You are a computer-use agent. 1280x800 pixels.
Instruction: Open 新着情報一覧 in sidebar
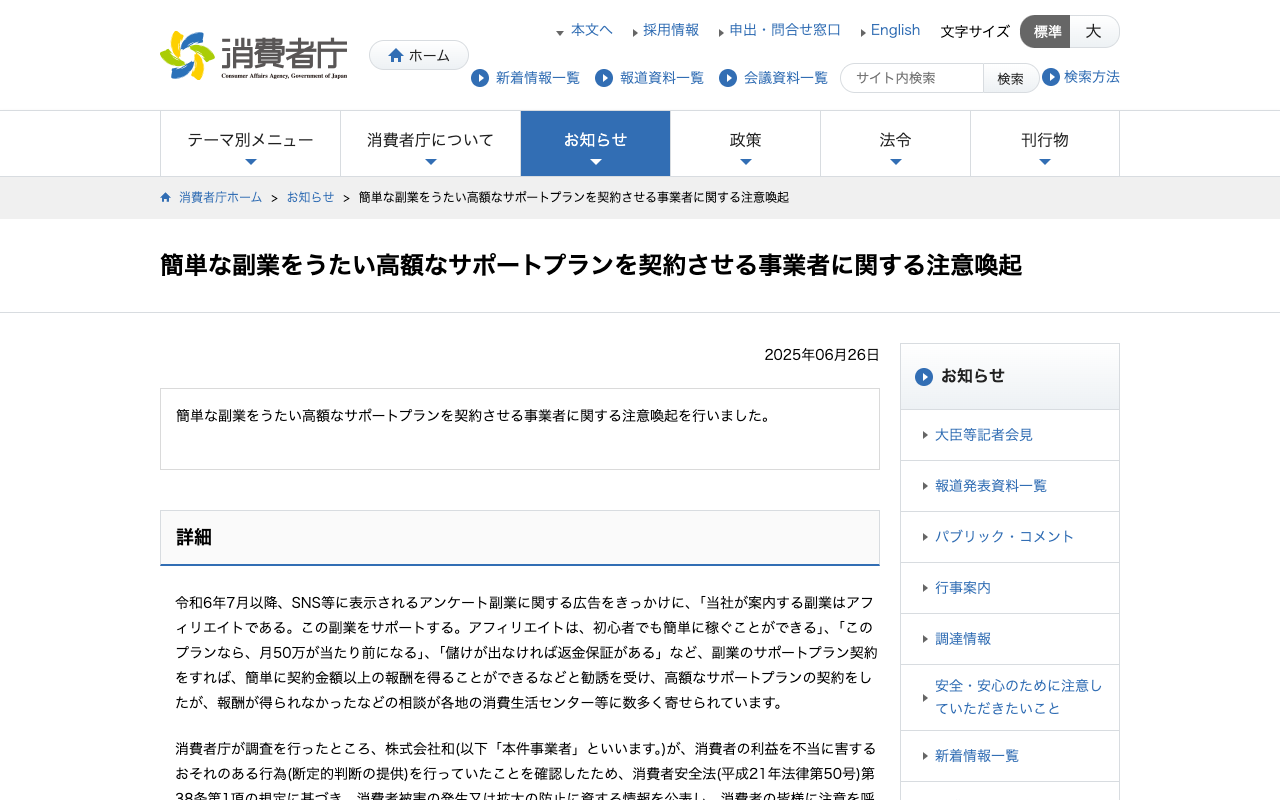click(1010, 756)
